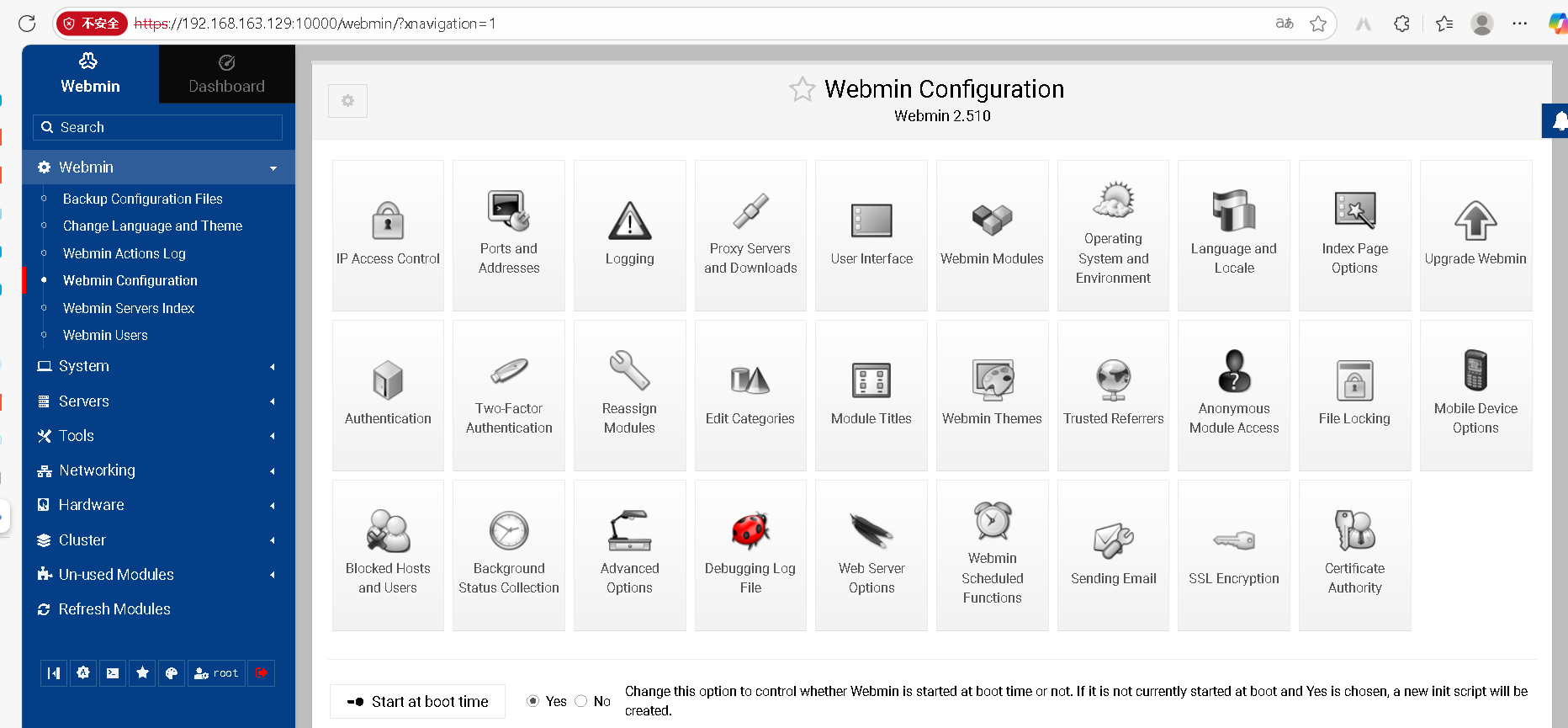Open Authentication settings
Image resolution: width=1568 pixels, height=728 pixels.
pyautogui.click(x=388, y=396)
